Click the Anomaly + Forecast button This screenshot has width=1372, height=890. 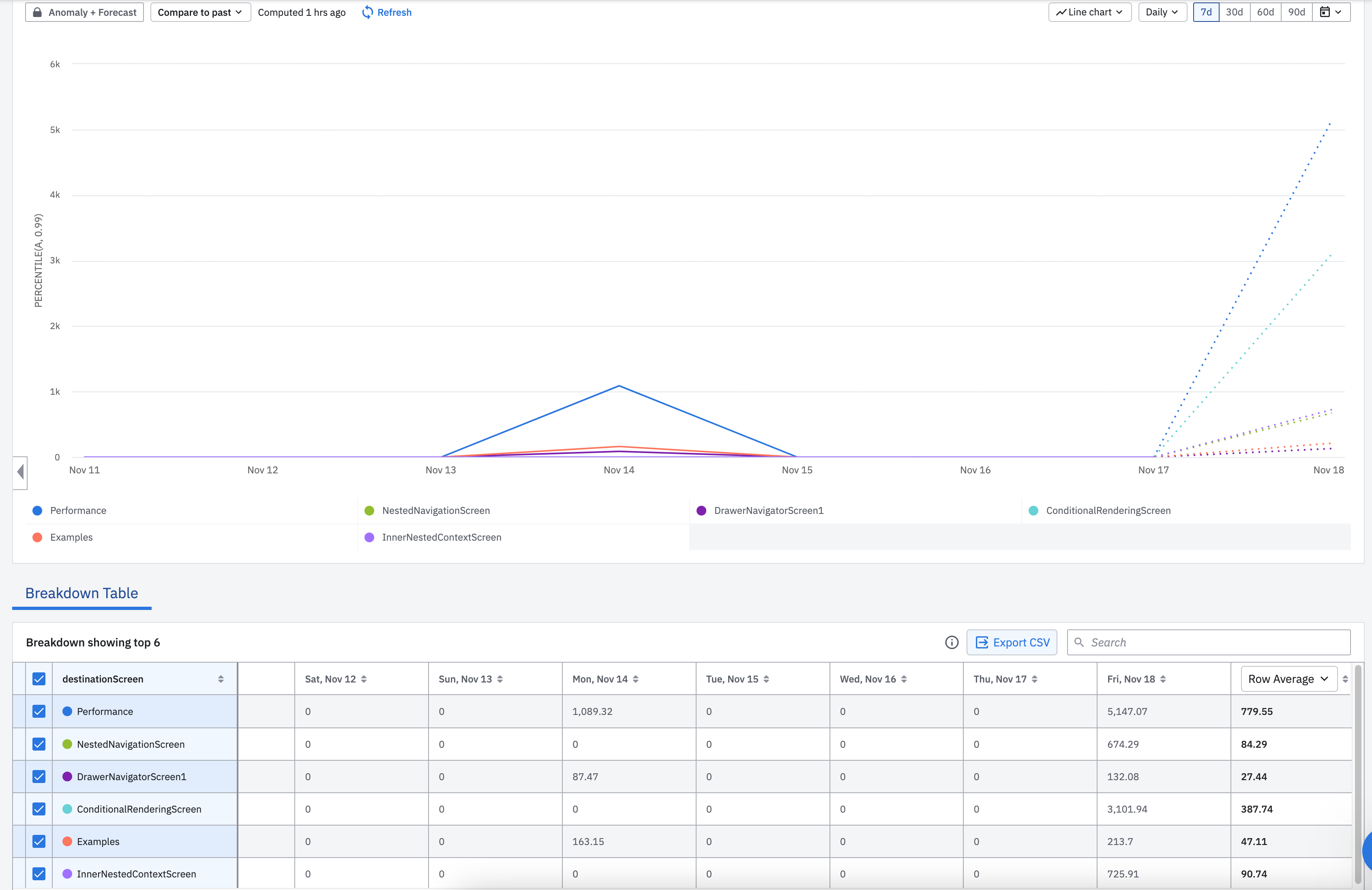click(x=84, y=12)
